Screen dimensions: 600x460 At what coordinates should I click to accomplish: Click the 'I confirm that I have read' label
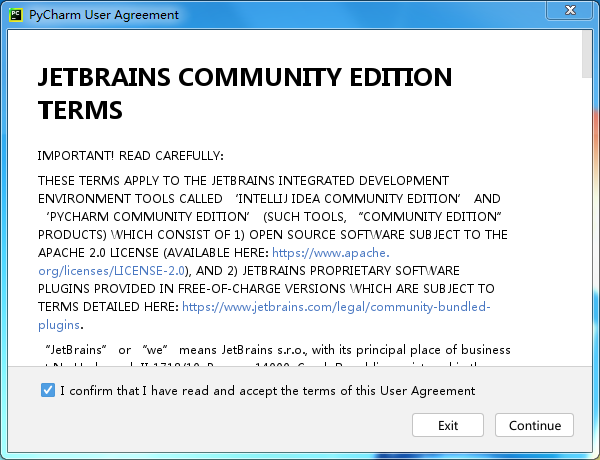point(267,391)
